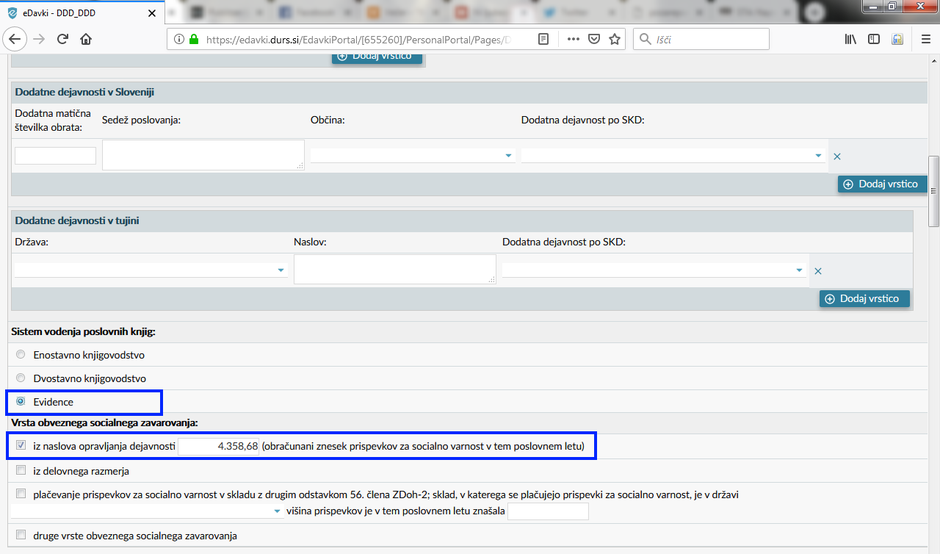
Task: Toggle reader view icon in address bar
Action: 543,39
